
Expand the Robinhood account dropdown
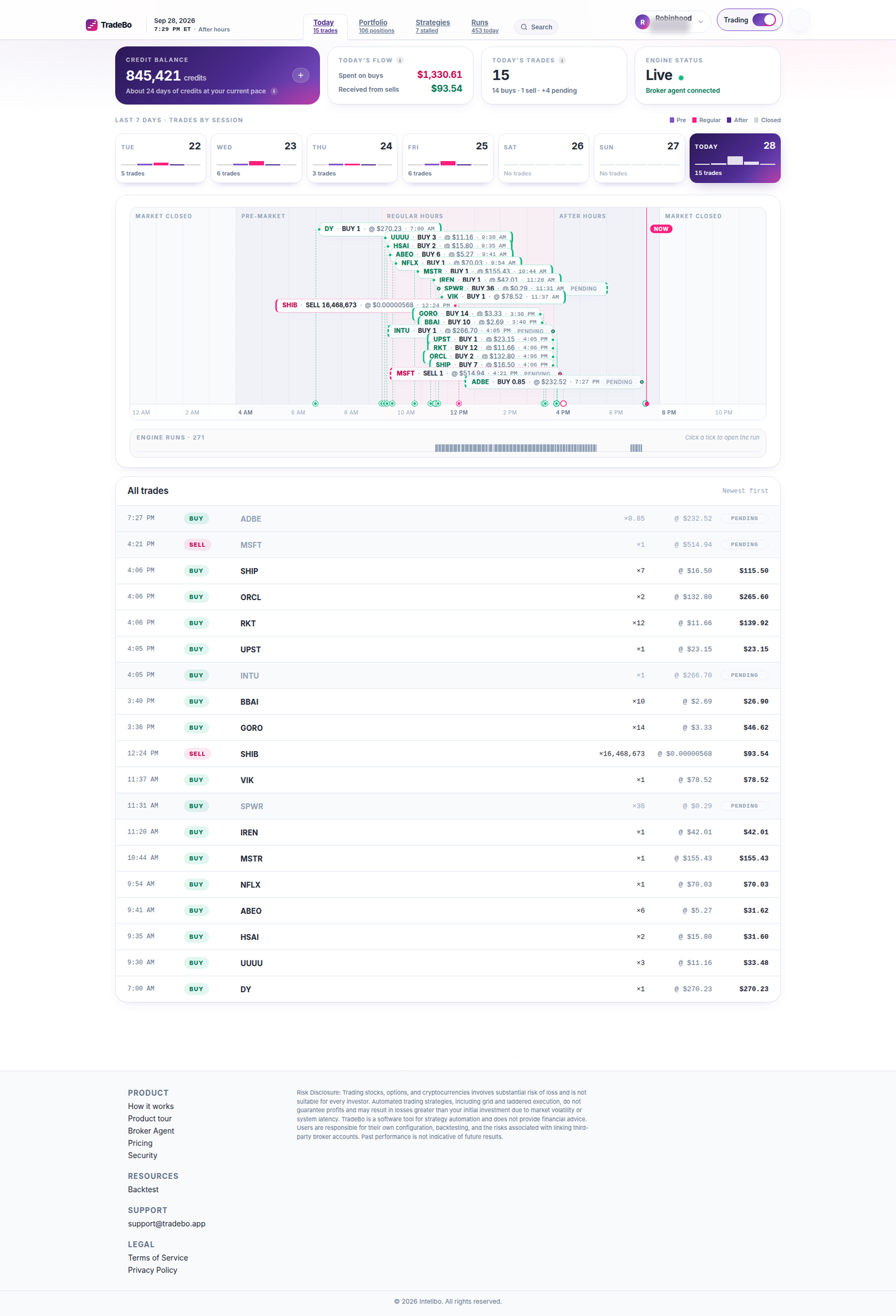(x=701, y=22)
